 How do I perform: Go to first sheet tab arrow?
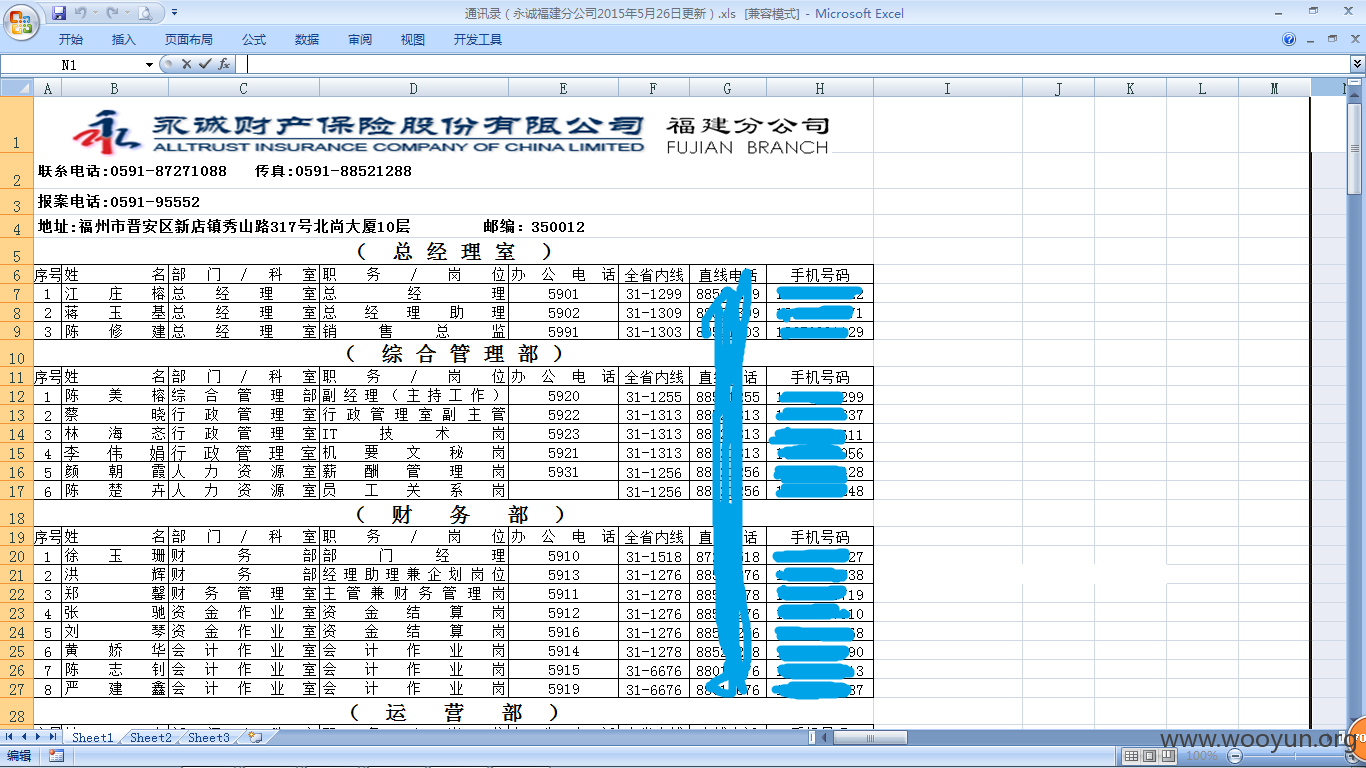click(x=9, y=737)
